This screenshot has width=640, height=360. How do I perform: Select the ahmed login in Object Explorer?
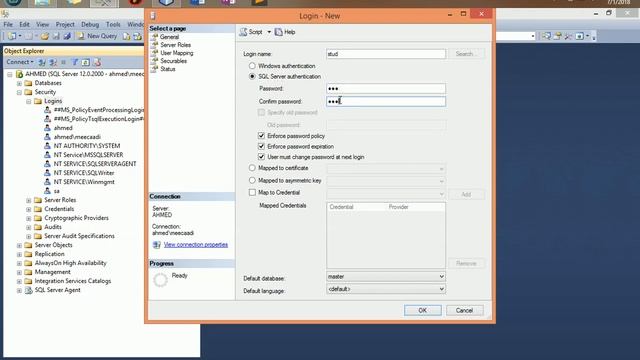[x=63, y=128]
